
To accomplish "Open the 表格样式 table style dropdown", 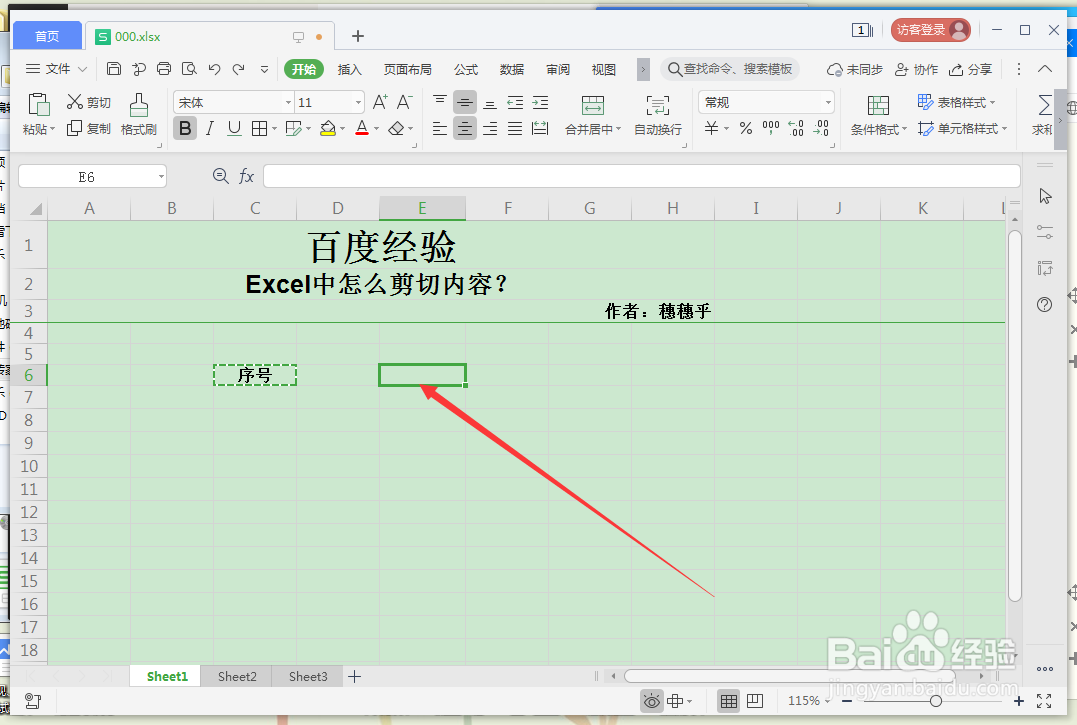I will coord(956,102).
